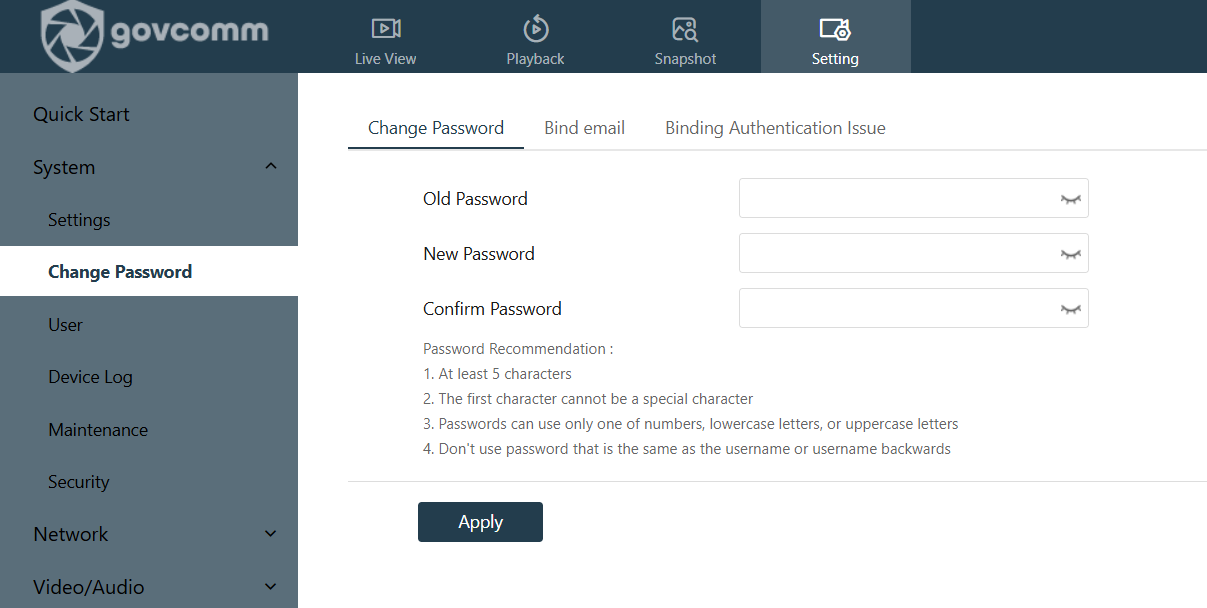Open the Snapshot search icon
This screenshot has height=608, width=1207.
[x=685, y=28]
